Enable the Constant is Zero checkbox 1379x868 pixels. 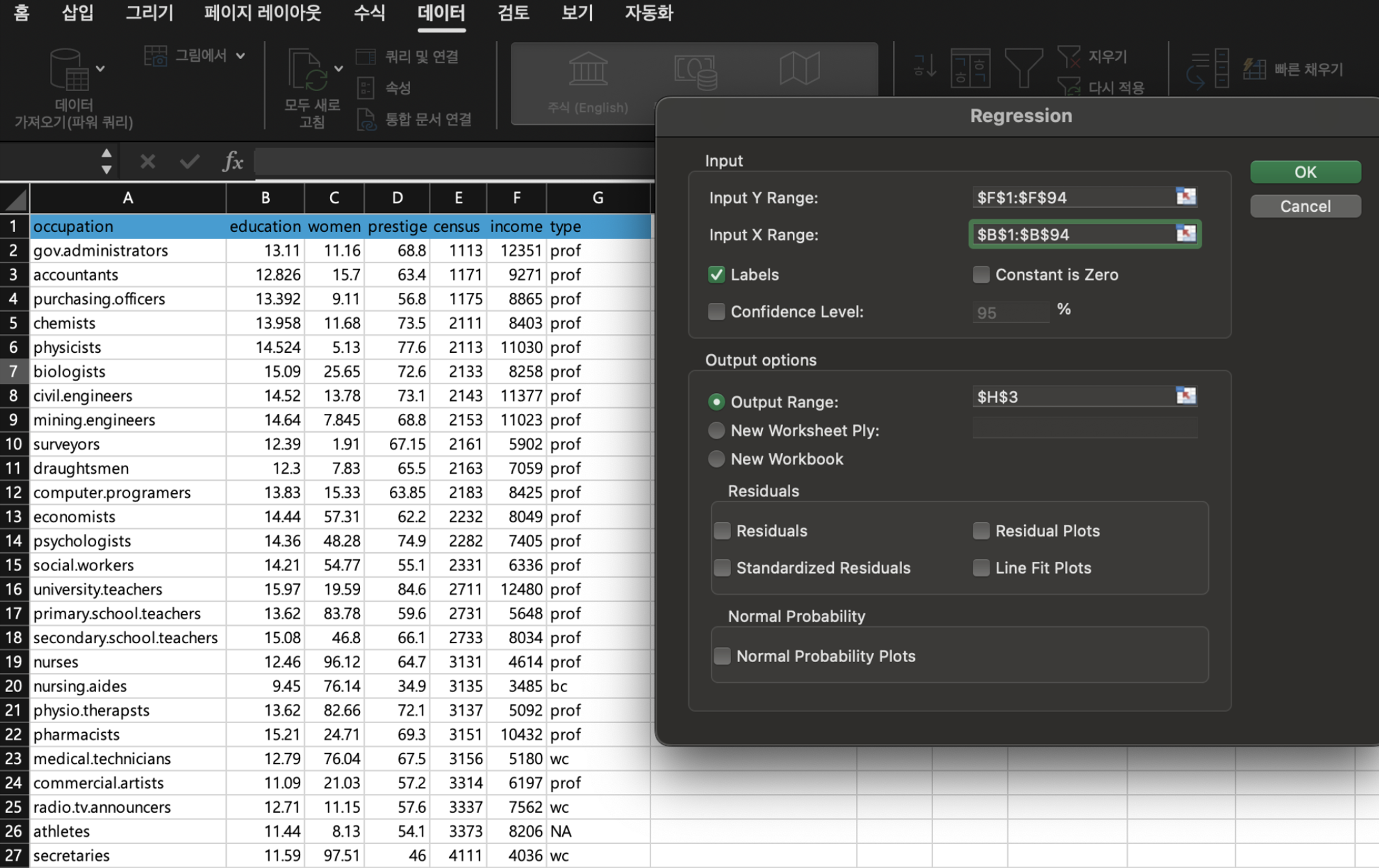(x=981, y=275)
